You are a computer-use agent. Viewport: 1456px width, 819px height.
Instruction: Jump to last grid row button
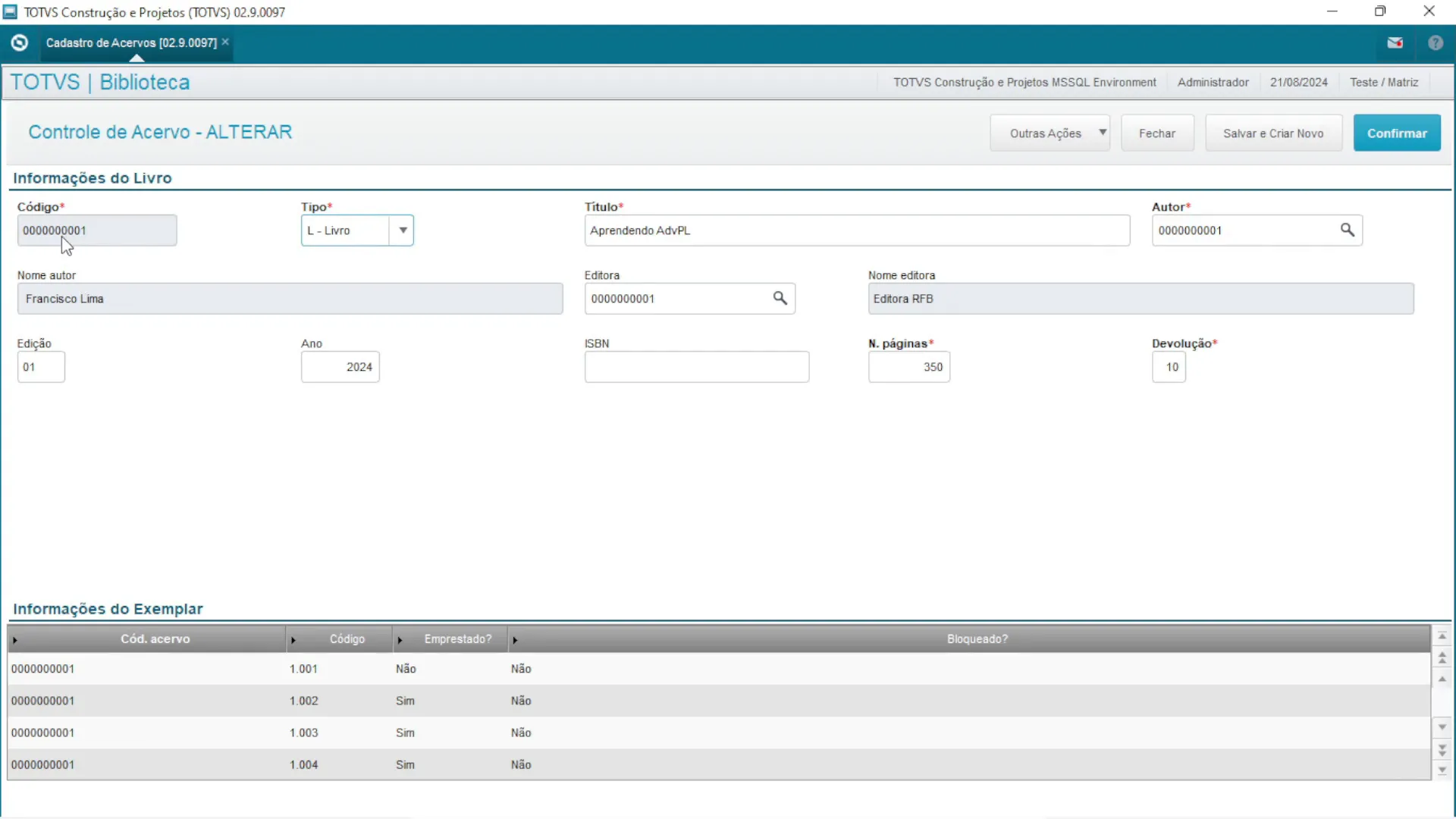coord(1442,770)
